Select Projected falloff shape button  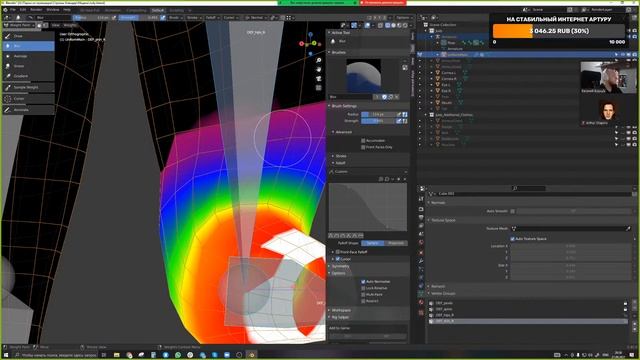(x=396, y=243)
